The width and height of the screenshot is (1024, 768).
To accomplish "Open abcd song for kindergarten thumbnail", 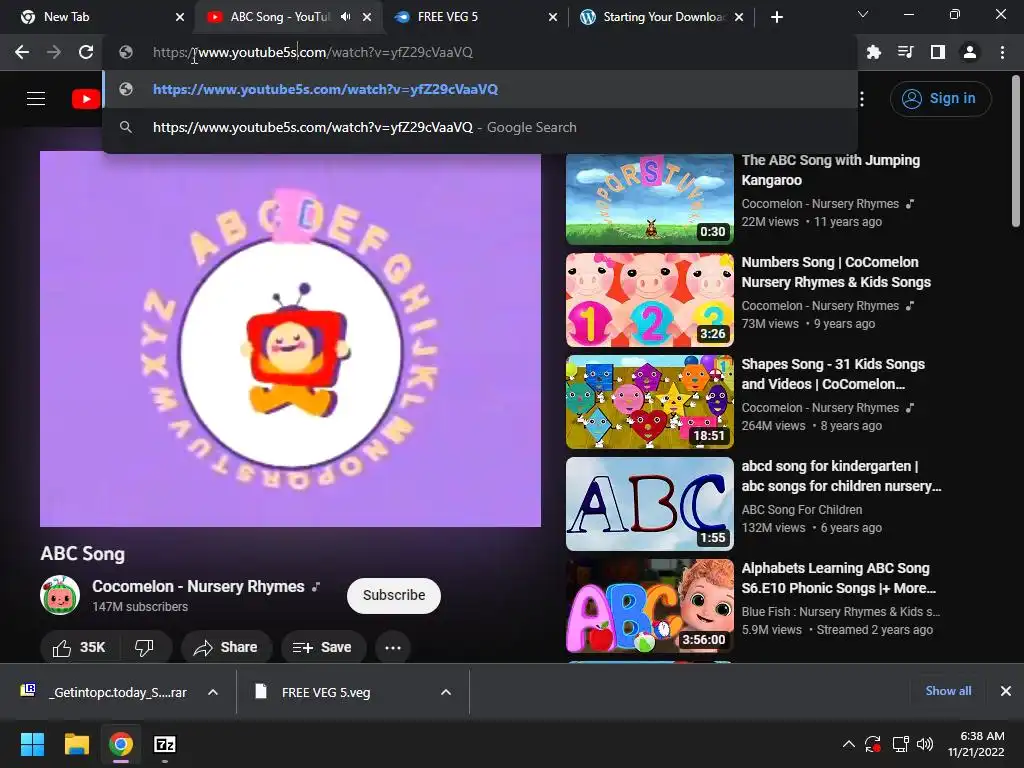I will [x=650, y=504].
